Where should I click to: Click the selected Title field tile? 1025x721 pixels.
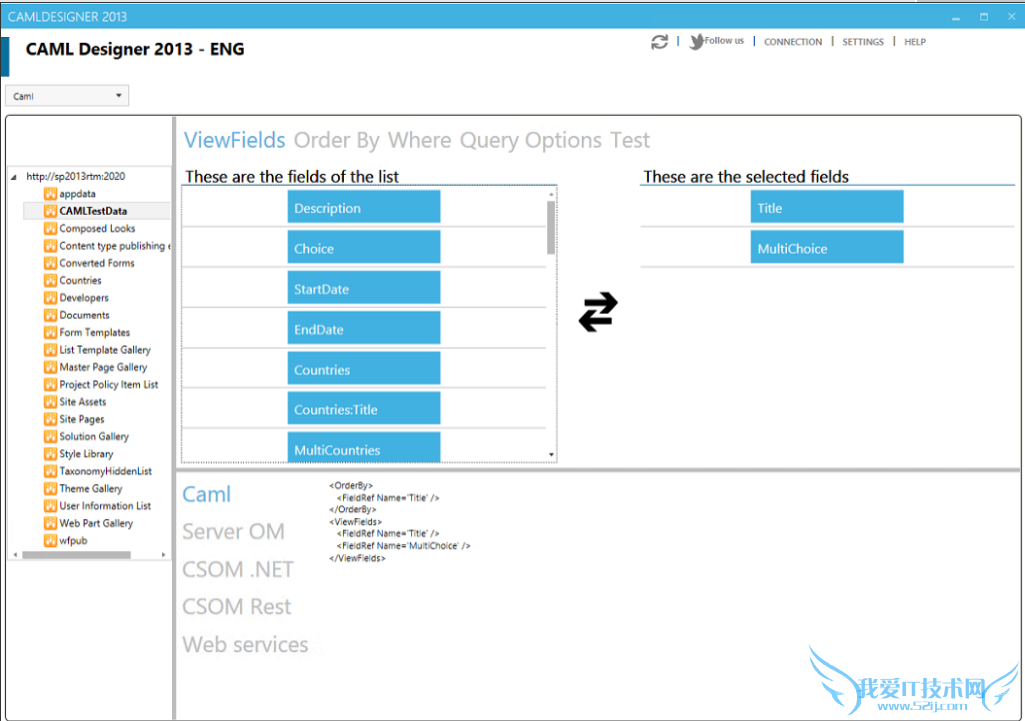coord(827,207)
